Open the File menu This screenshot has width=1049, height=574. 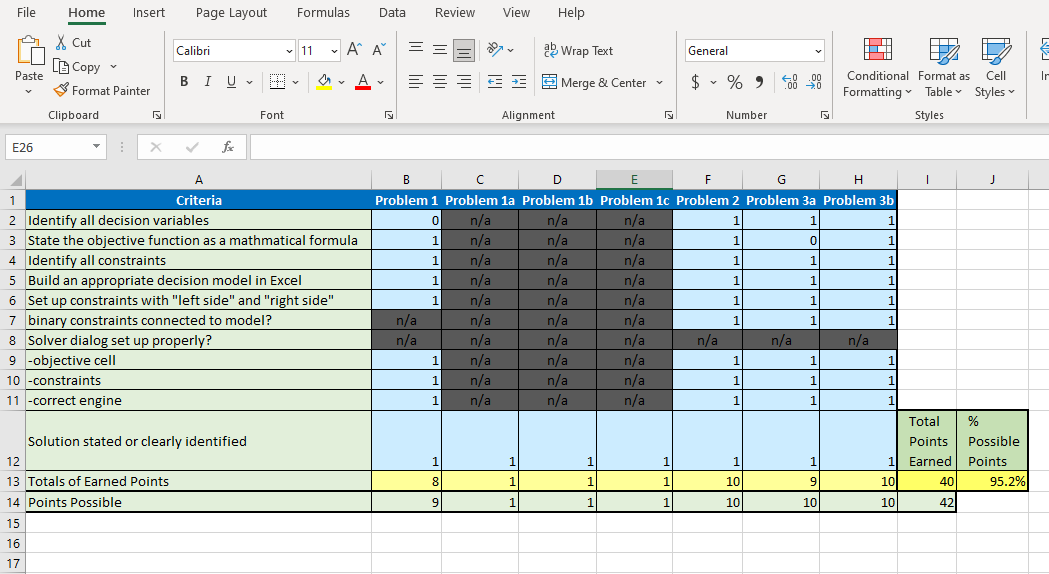(x=26, y=13)
